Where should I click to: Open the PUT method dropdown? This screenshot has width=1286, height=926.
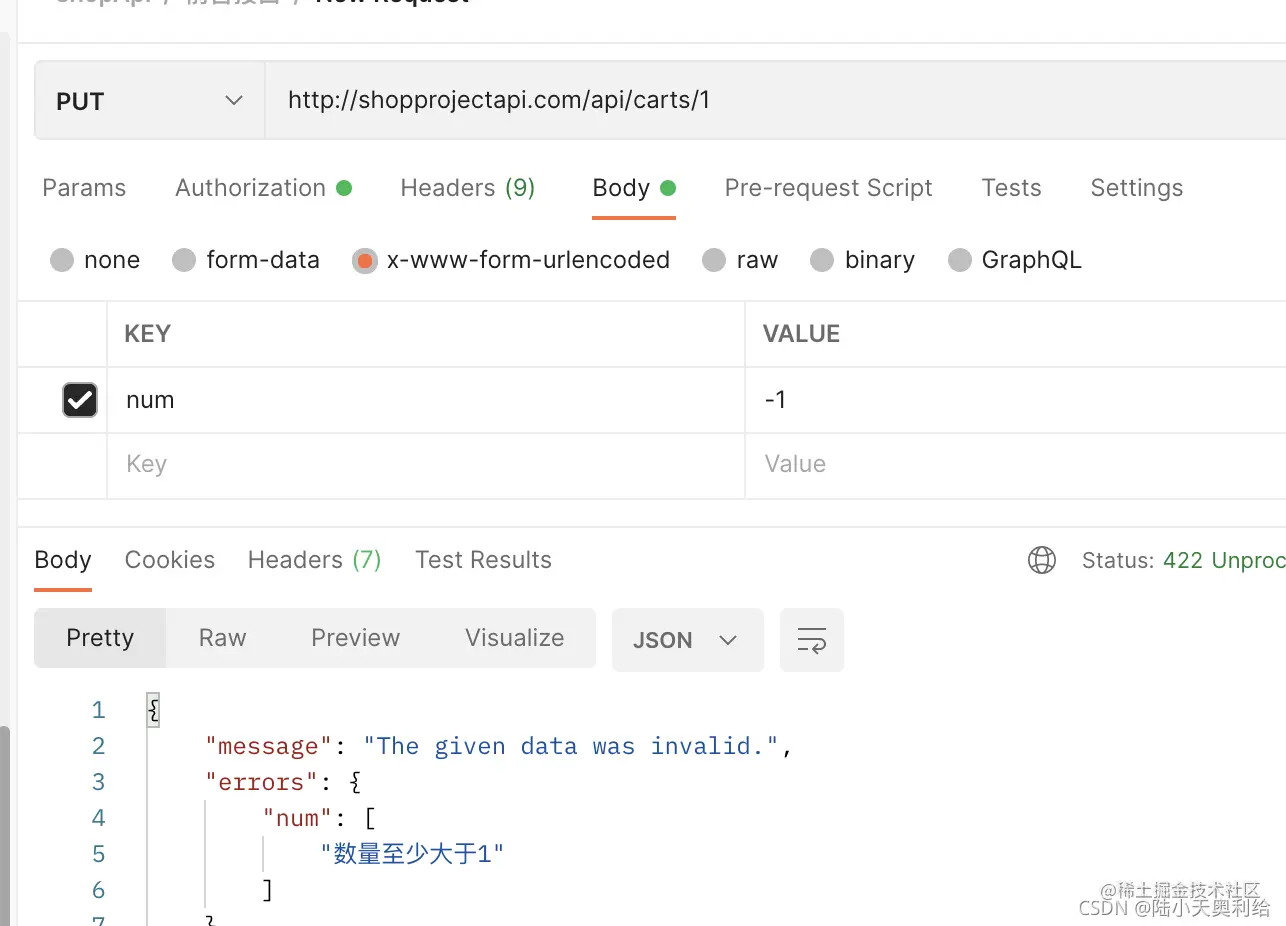click(150, 101)
